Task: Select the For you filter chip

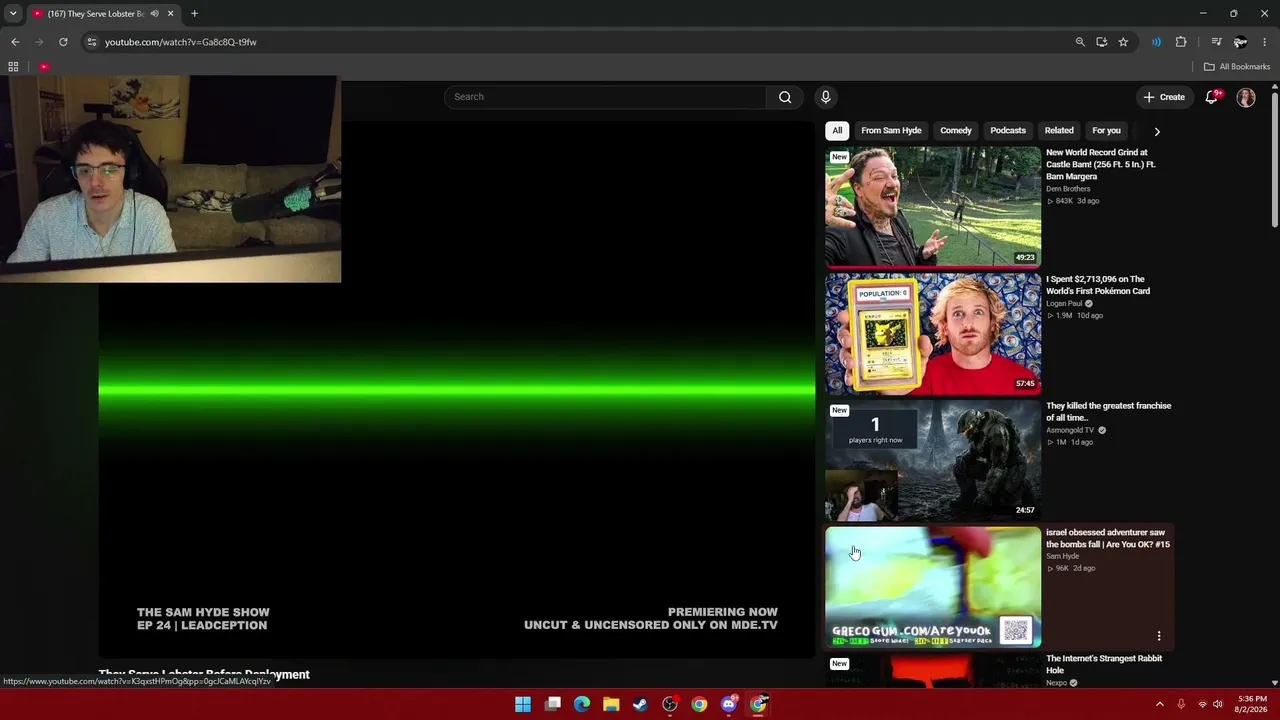Action: (x=1106, y=131)
